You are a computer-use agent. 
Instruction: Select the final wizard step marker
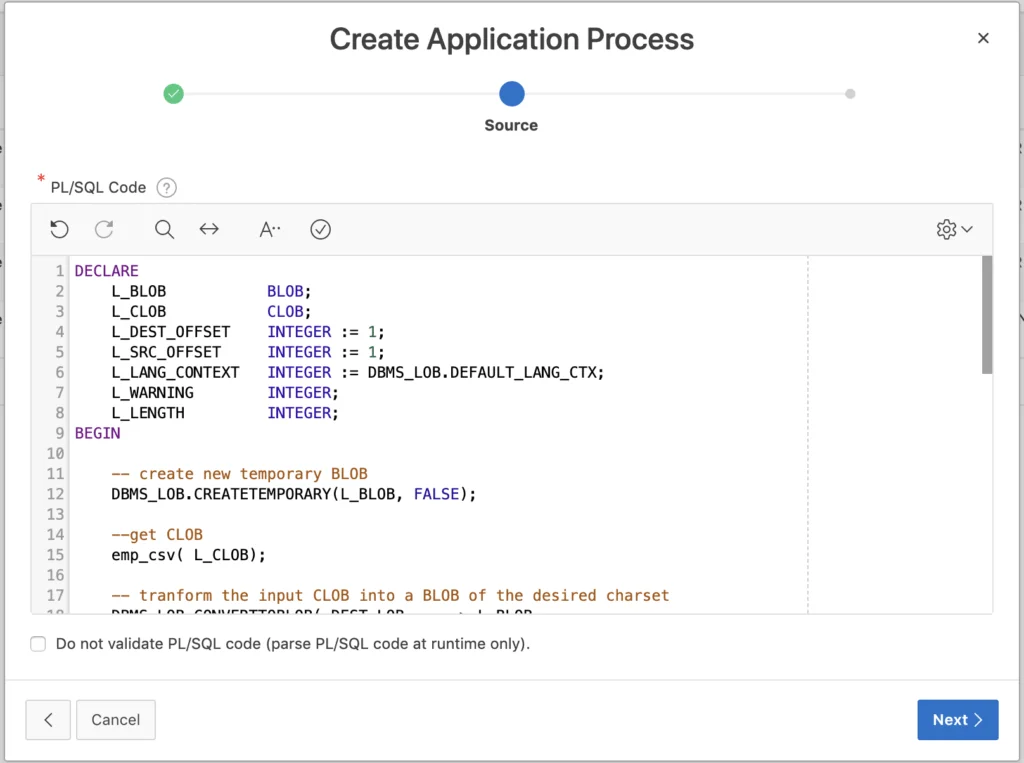[850, 94]
